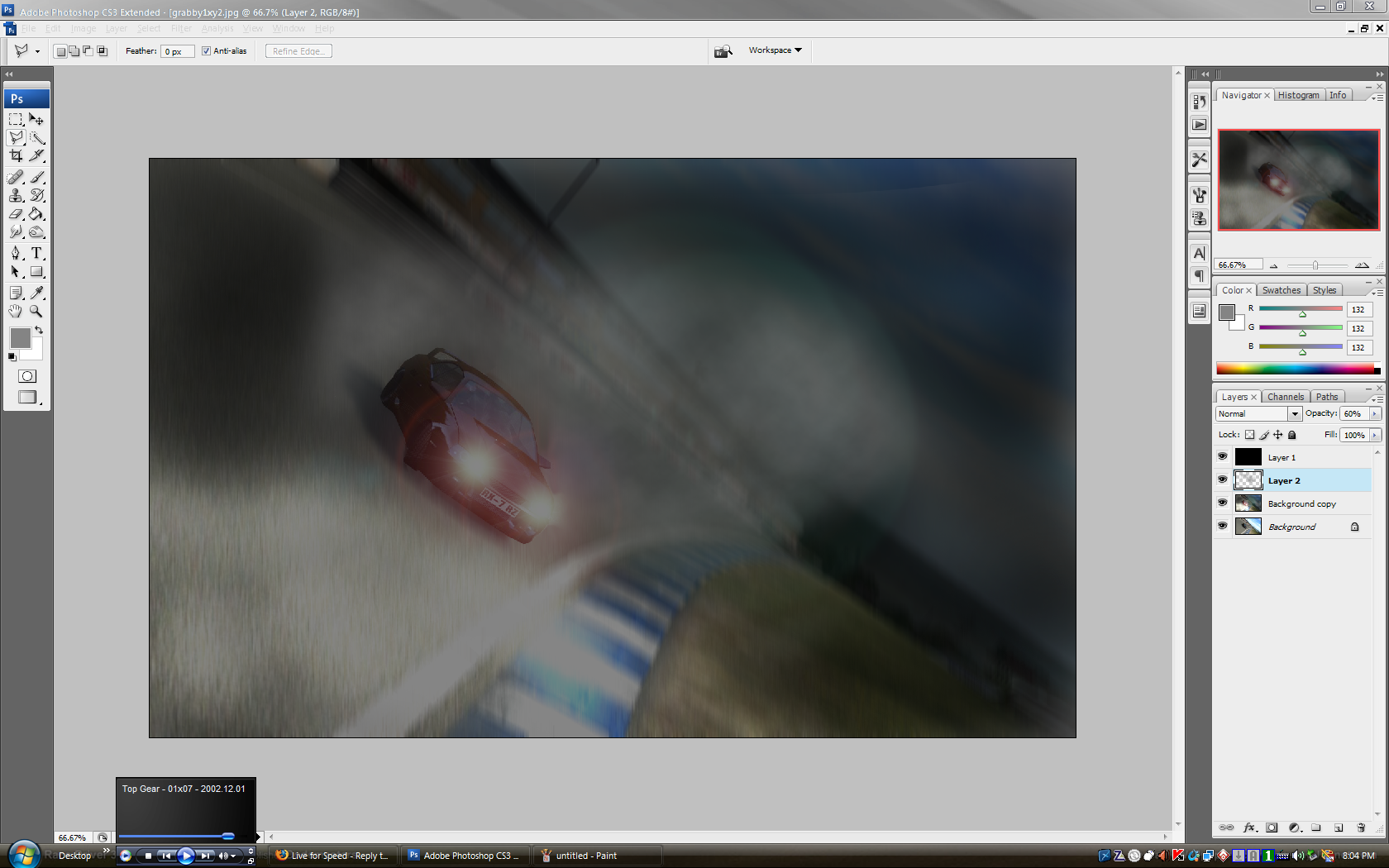Click Navigator zoom out button
Screen dimensions: 1389x868
pos(1274,265)
